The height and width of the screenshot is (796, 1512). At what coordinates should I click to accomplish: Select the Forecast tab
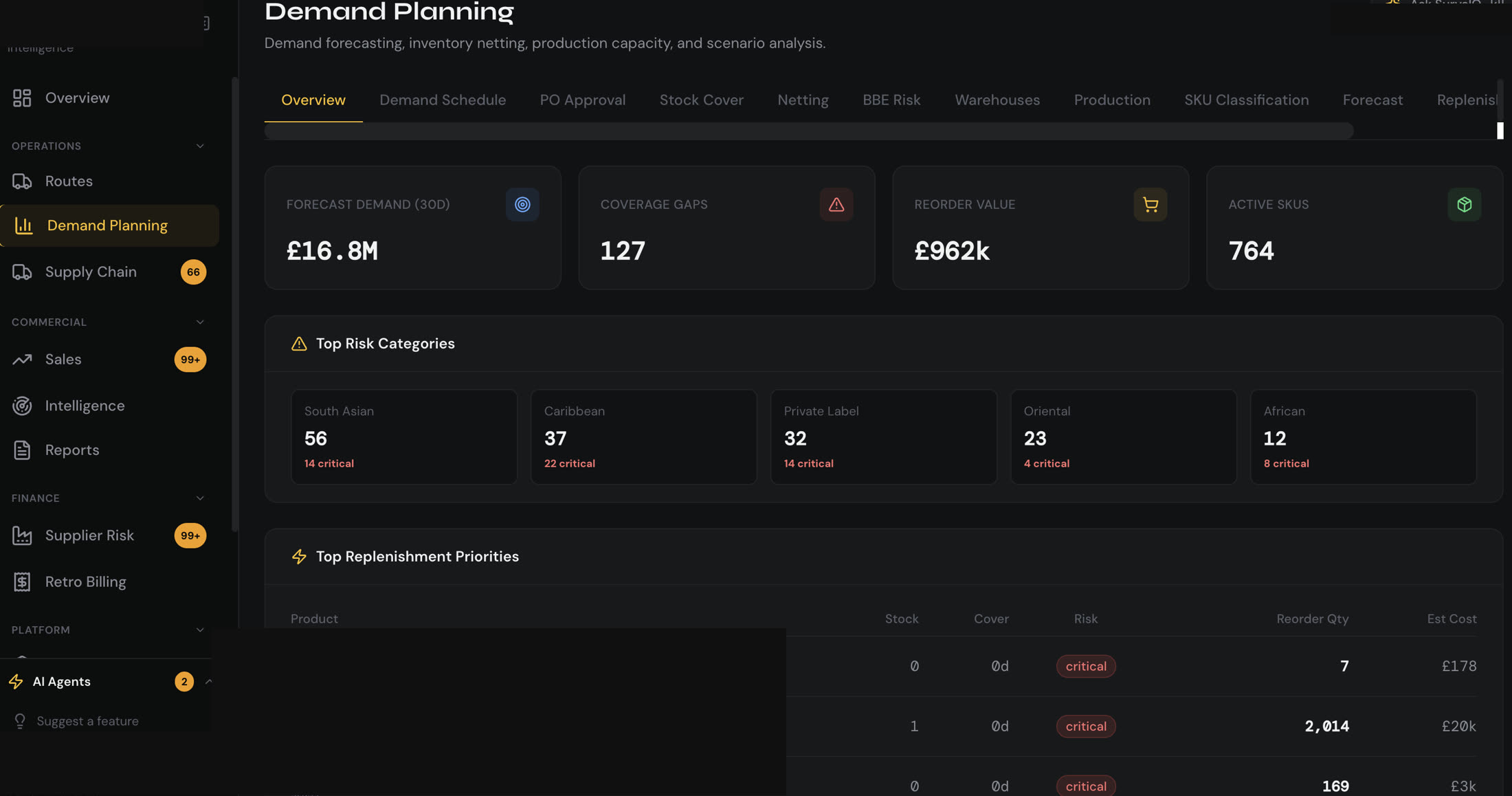[x=1372, y=100]
